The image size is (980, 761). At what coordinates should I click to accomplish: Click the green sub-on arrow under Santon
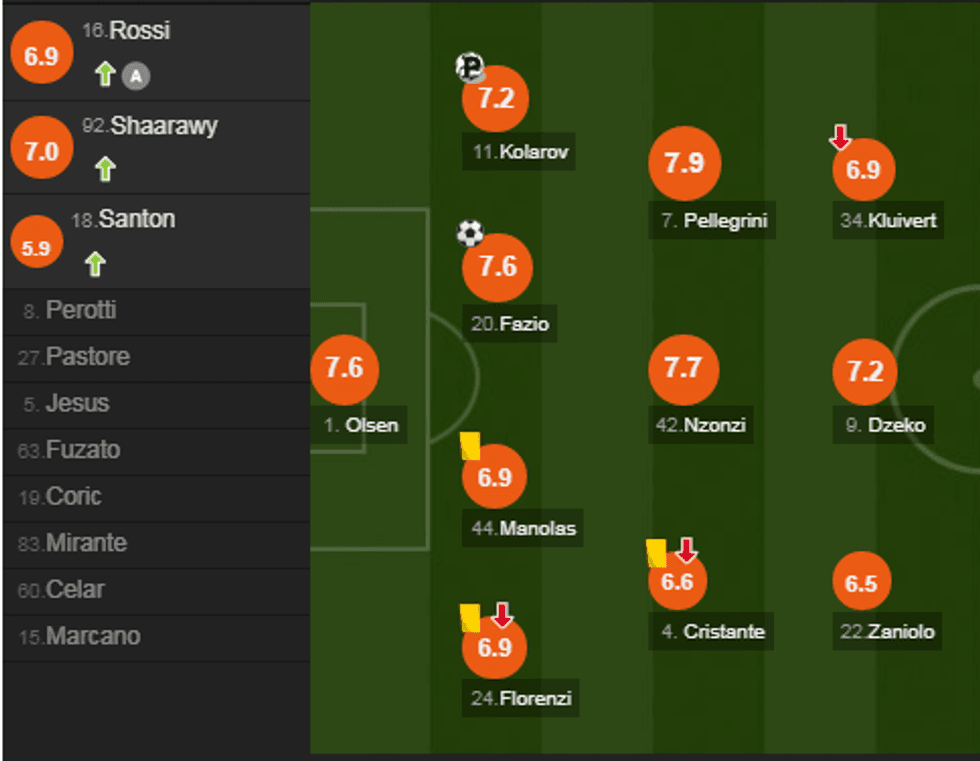95,264
